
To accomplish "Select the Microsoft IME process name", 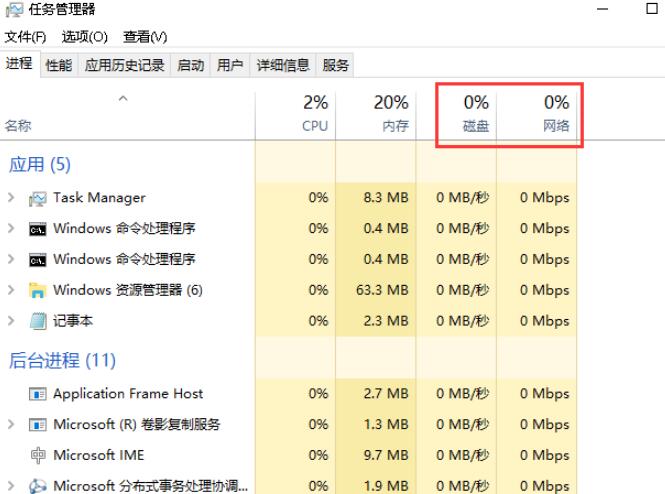I will 98,455.
